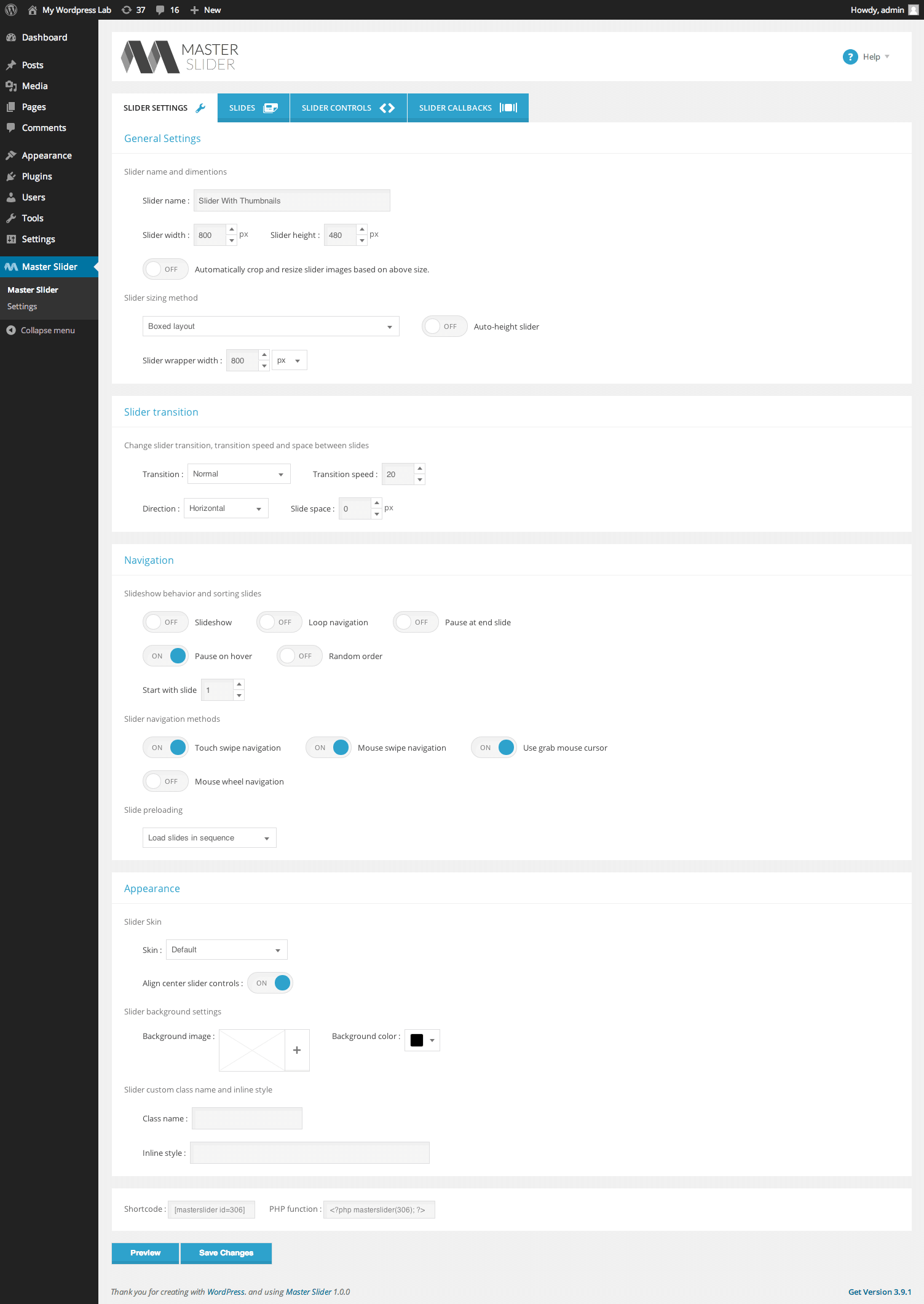Toggle Loop navigation switch
Viewport: 924px width, 1304px height.
point(279,622)
